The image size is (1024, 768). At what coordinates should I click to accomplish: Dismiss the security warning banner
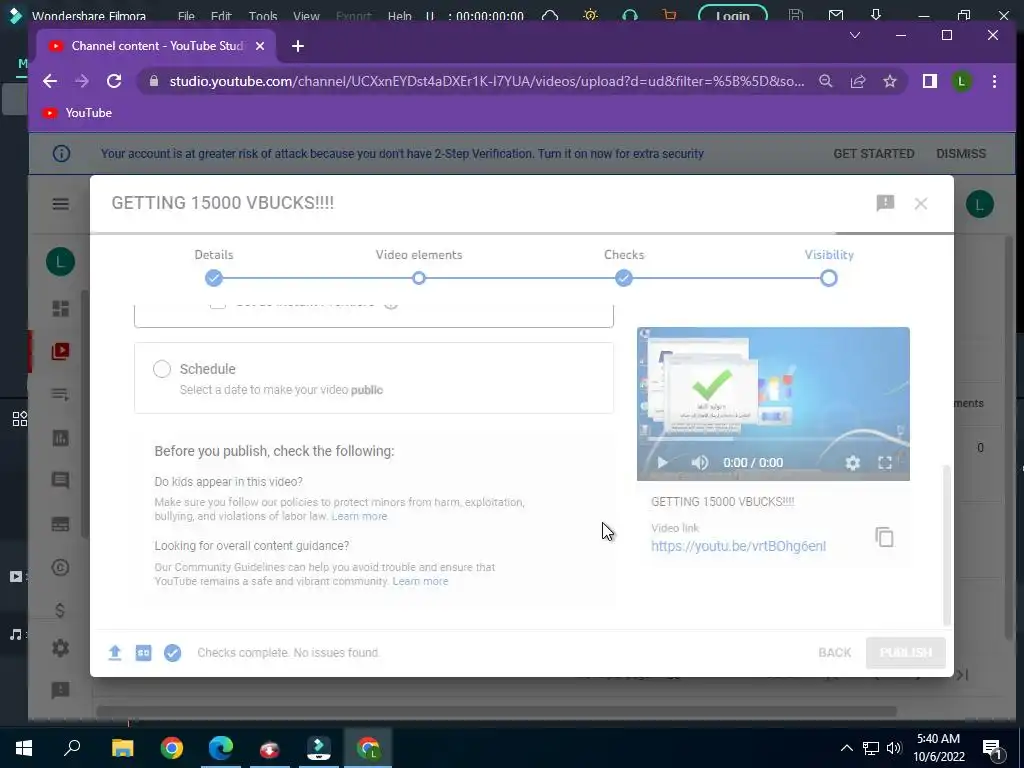[961, 153]
